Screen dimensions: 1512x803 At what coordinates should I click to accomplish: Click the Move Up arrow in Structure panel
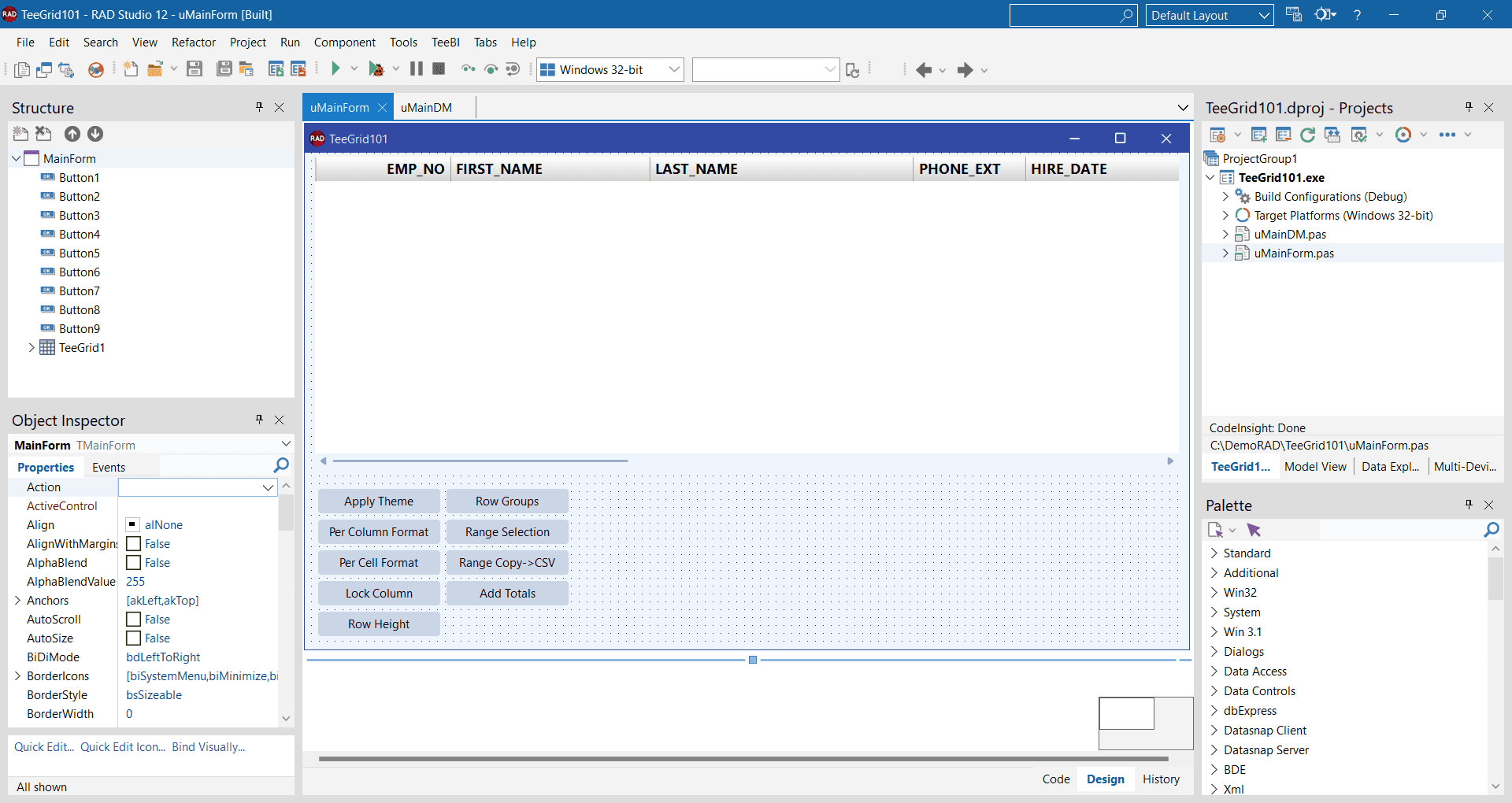(72, 134)
